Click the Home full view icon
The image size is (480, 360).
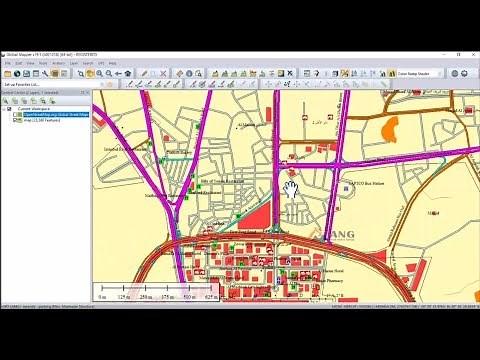128,74
